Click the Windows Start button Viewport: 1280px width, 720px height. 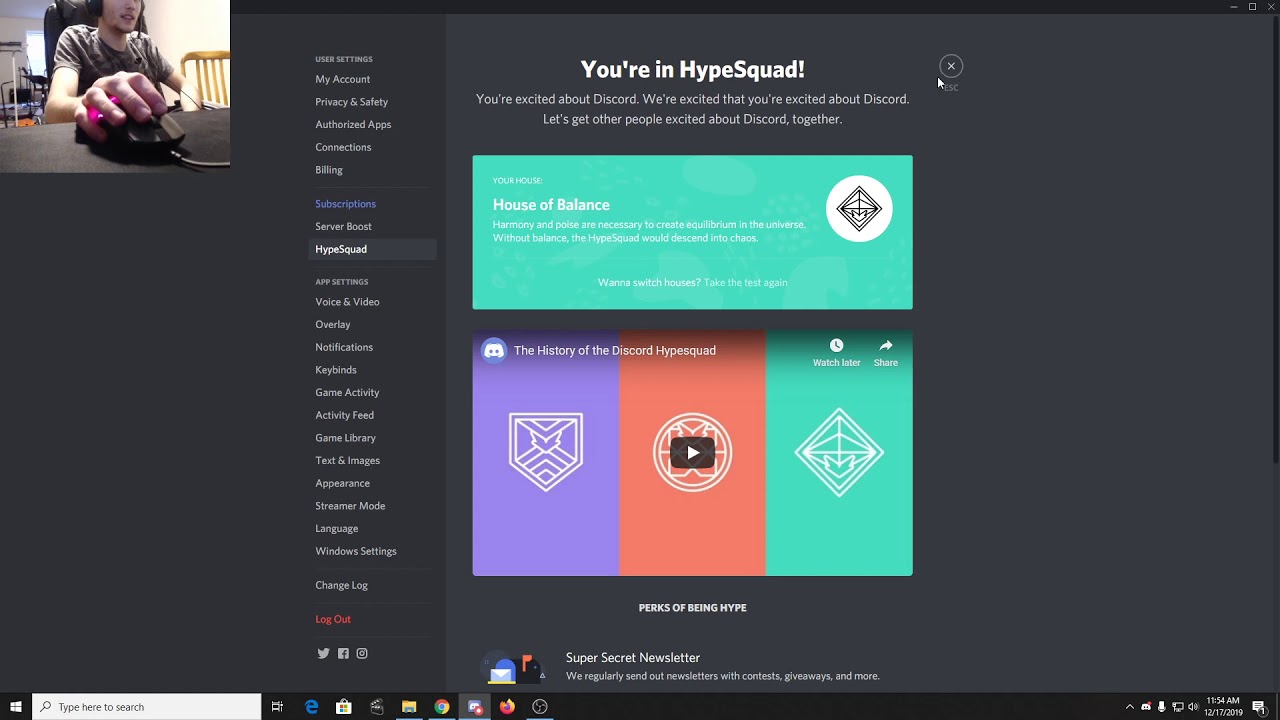tap(16, 707)
